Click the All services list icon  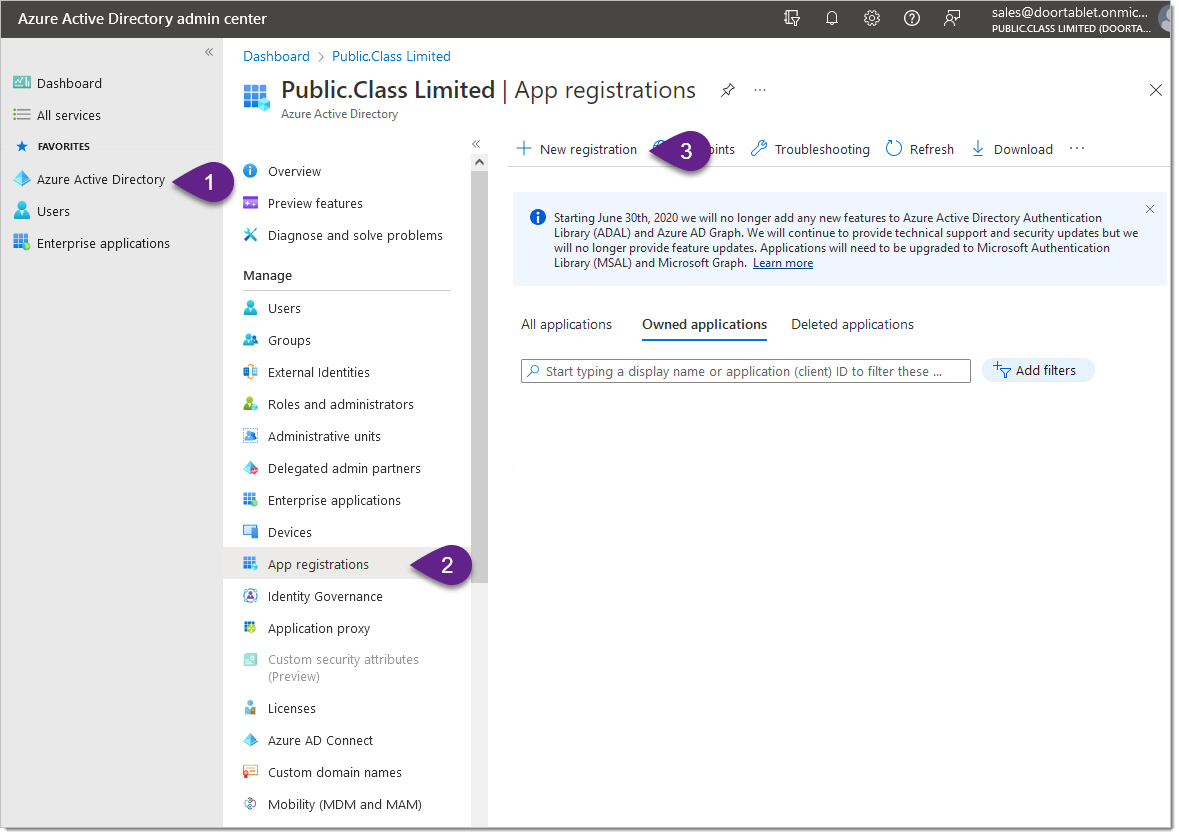point(22,115)
